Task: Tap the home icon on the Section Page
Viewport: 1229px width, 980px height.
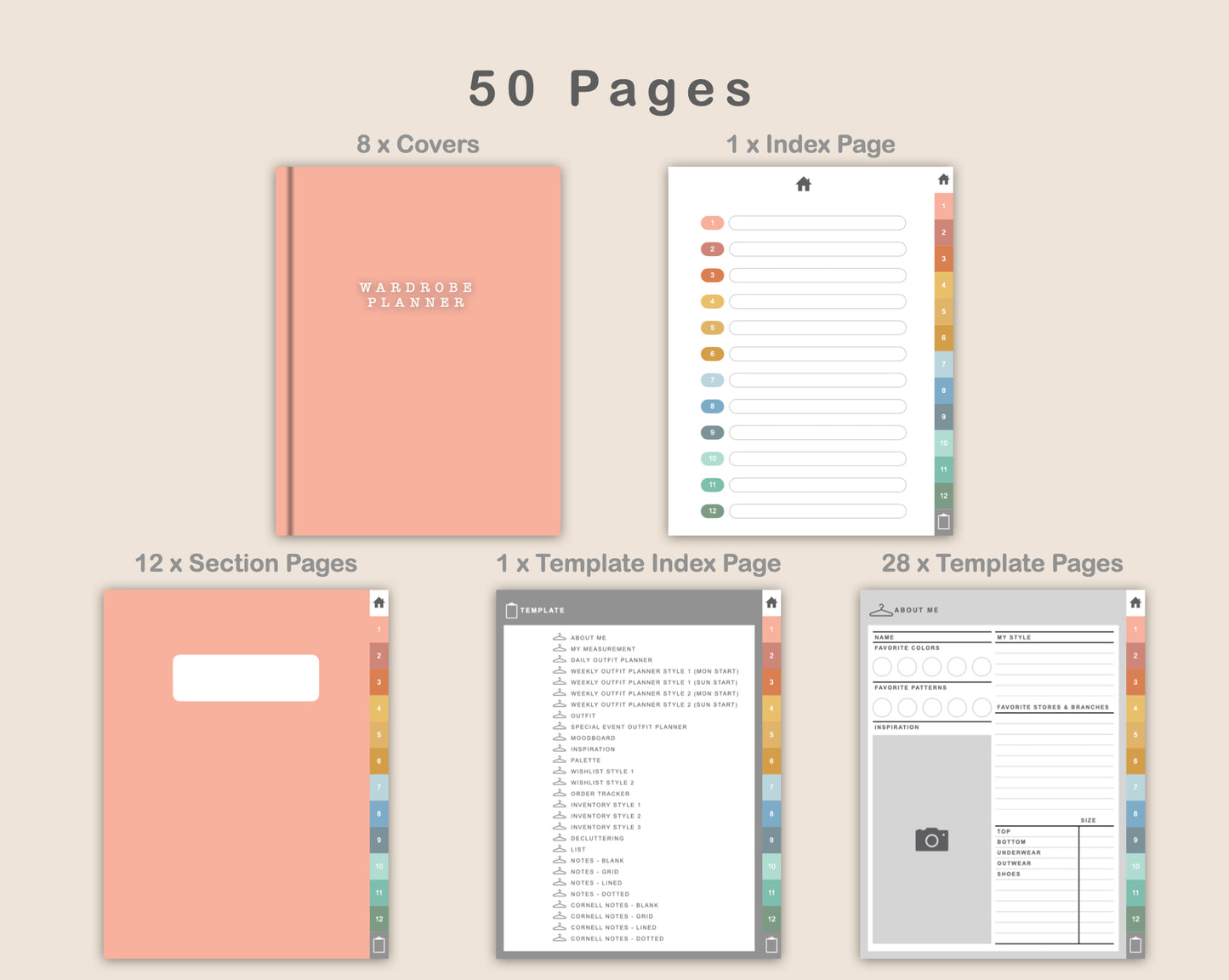Action: tap(379, 603)
